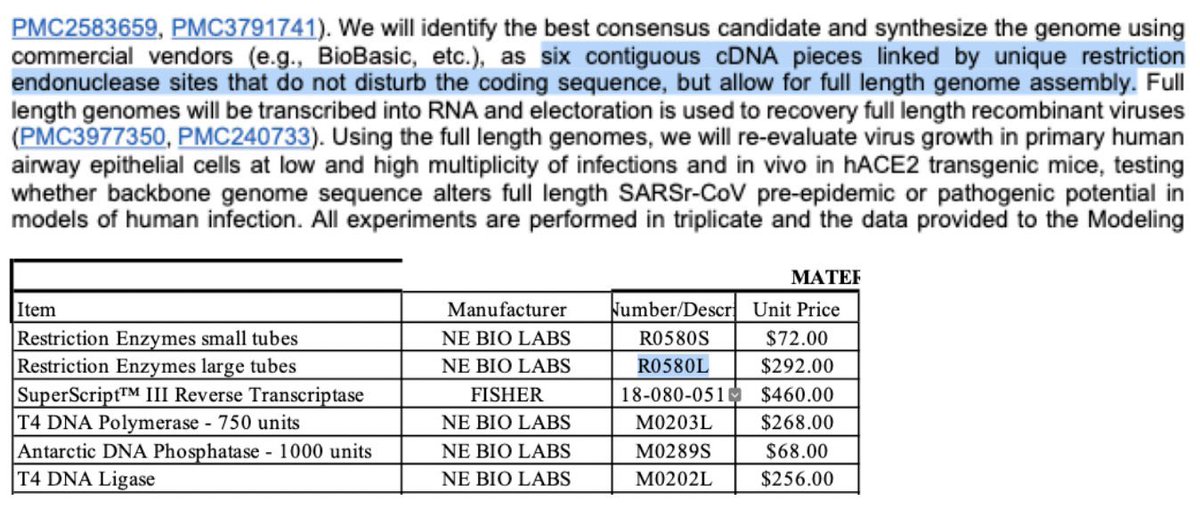Click the Unit Price column header

pos(796,310)
